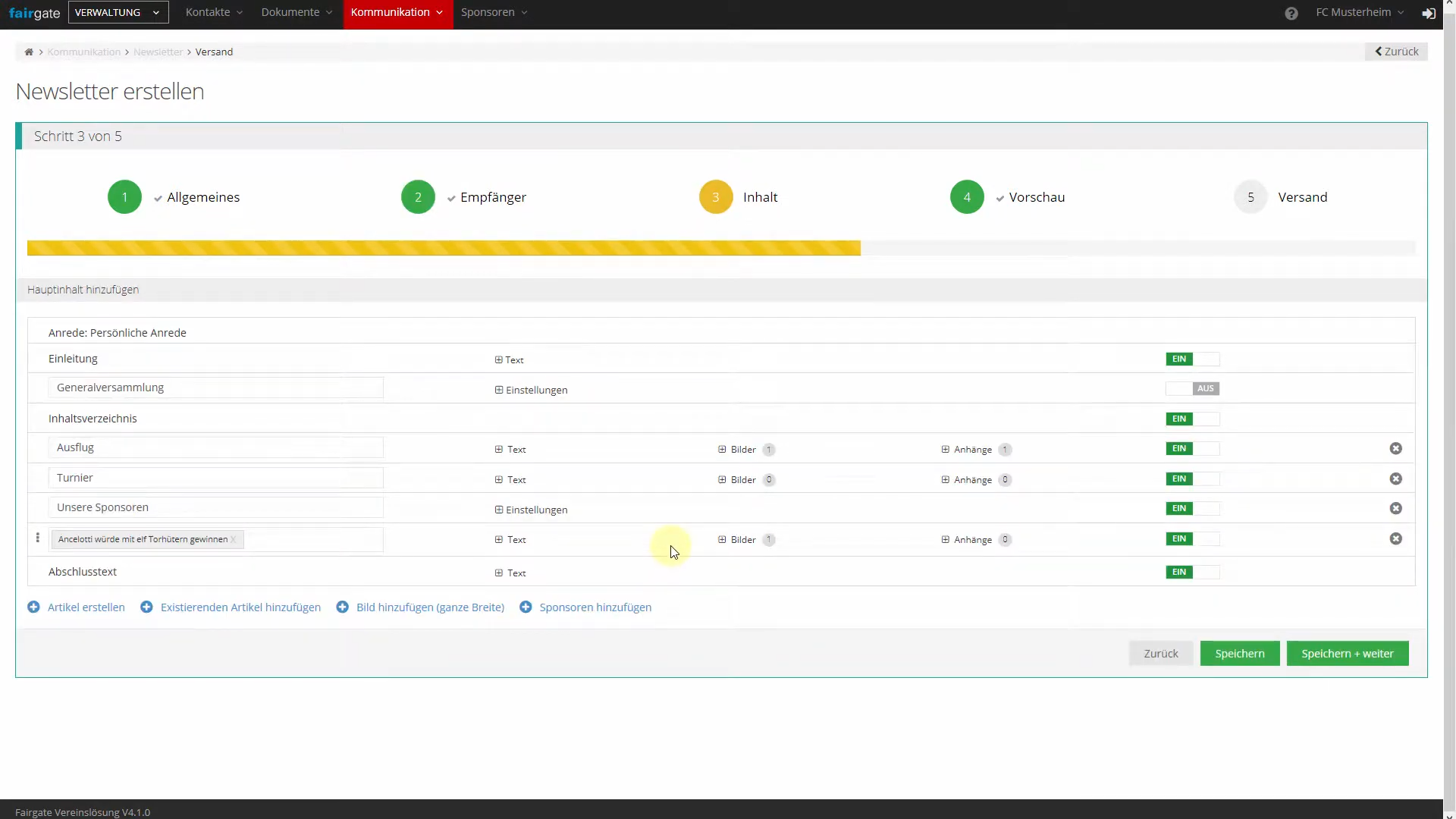Go to Newsletter breadcrumb

pyautogui.click(x=158, y=52)
